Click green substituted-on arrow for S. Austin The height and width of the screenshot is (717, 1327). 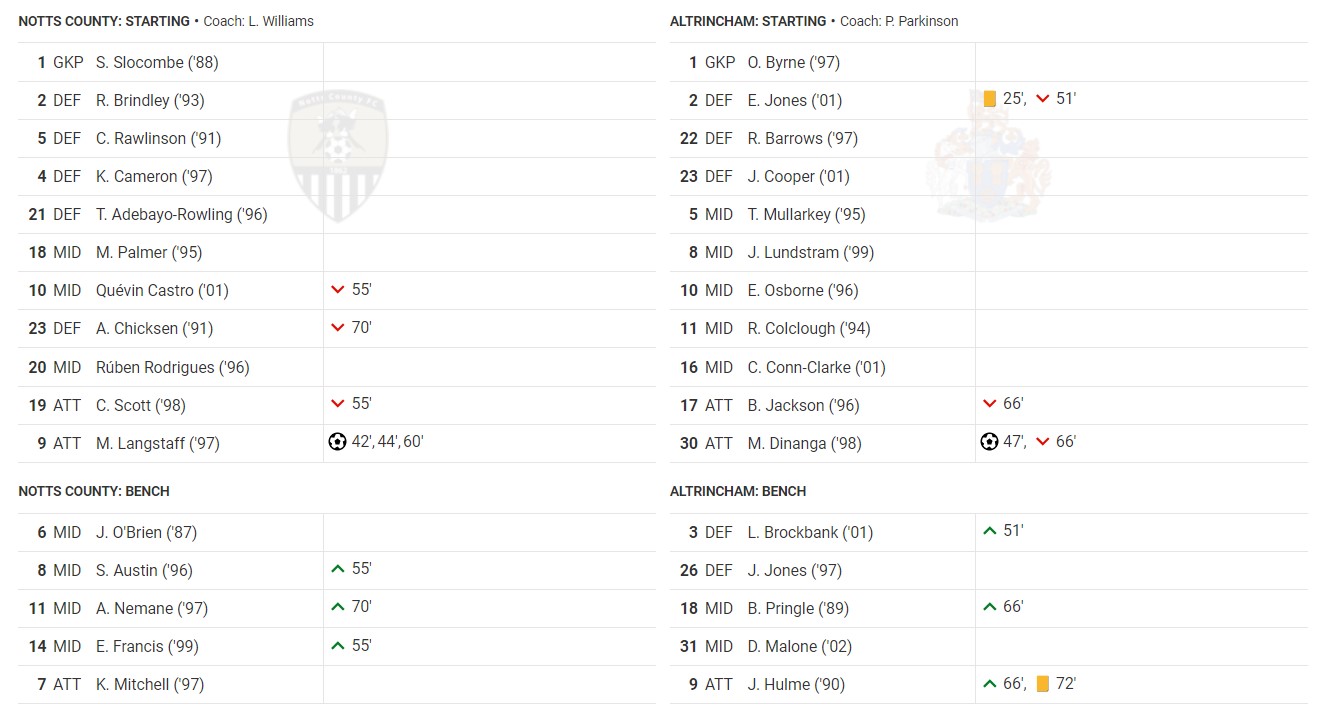(338, 569)
